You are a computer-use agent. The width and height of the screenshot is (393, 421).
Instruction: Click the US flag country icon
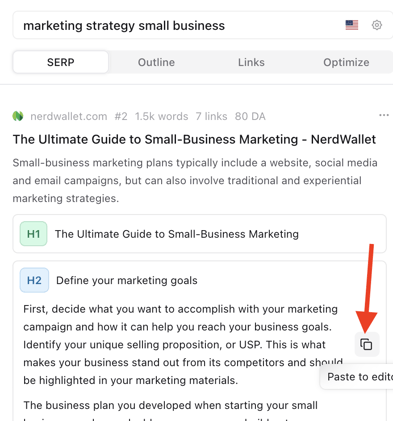pos(352,25)
